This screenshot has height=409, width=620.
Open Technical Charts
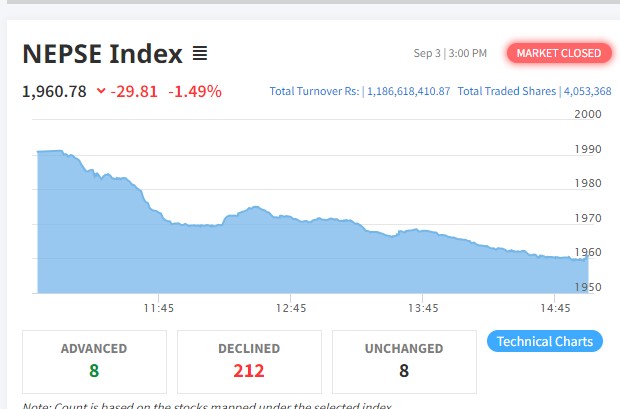point(545,341)
